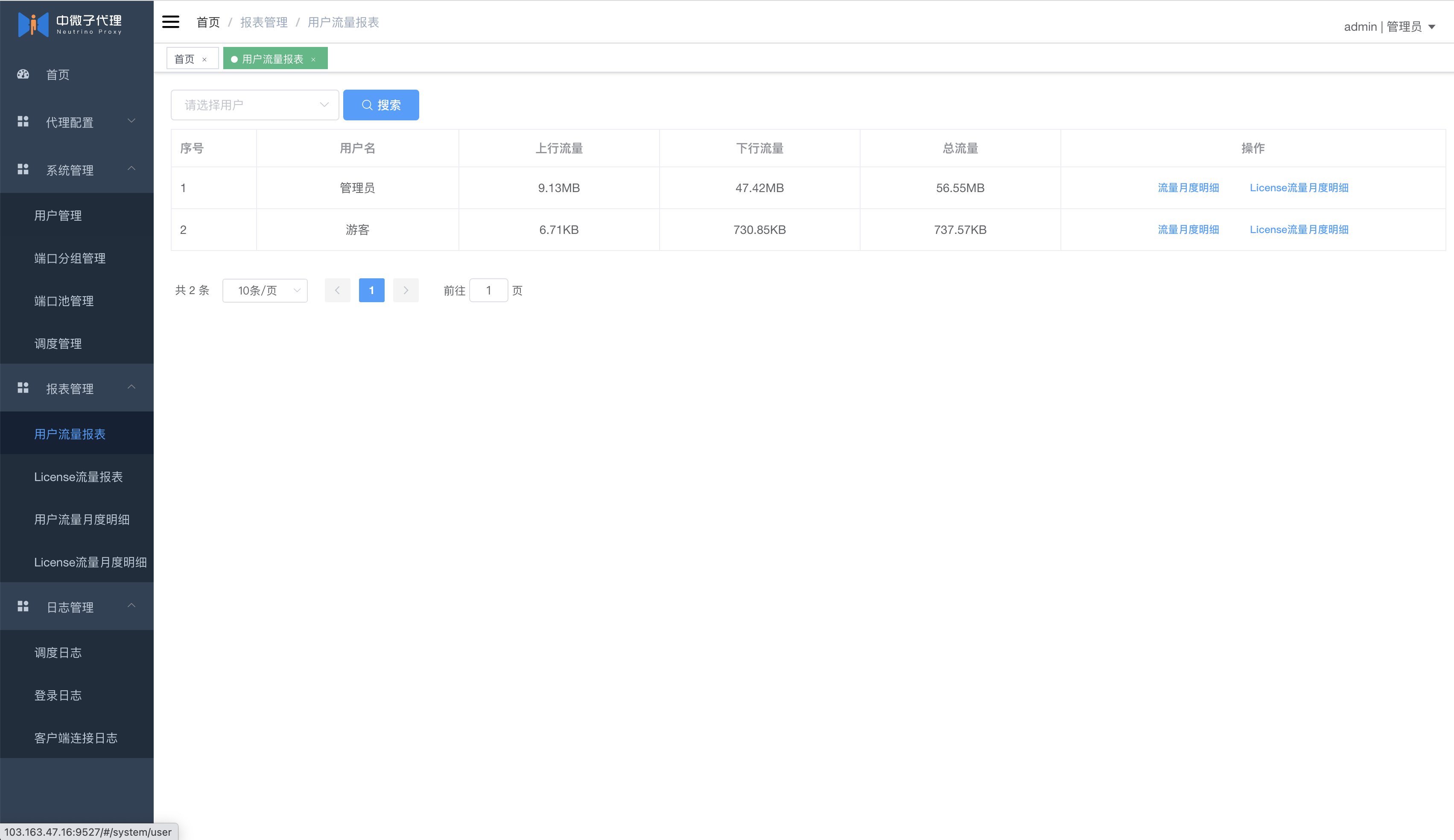Open the 10条/页 page size selector
Screen dimensions: 1454x840
point(265,290)
